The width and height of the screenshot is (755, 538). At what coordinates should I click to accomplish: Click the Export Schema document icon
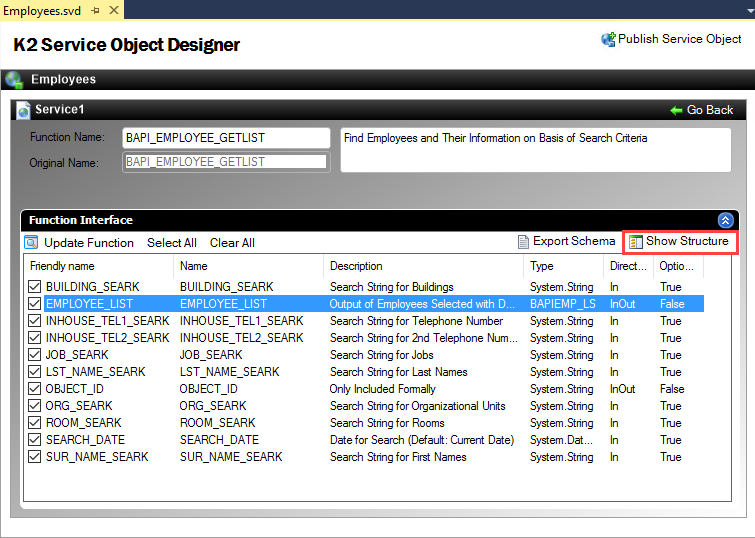(523, 241)
